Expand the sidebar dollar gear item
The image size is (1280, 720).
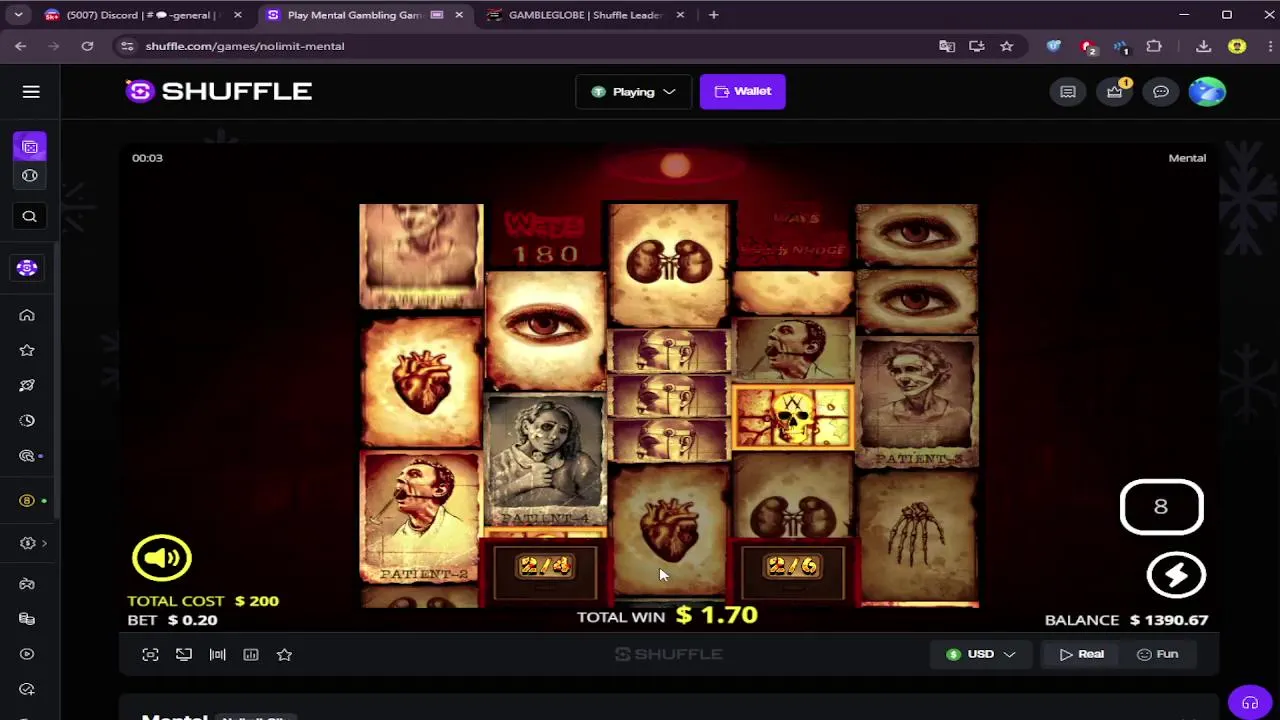(x=33, y=543)
